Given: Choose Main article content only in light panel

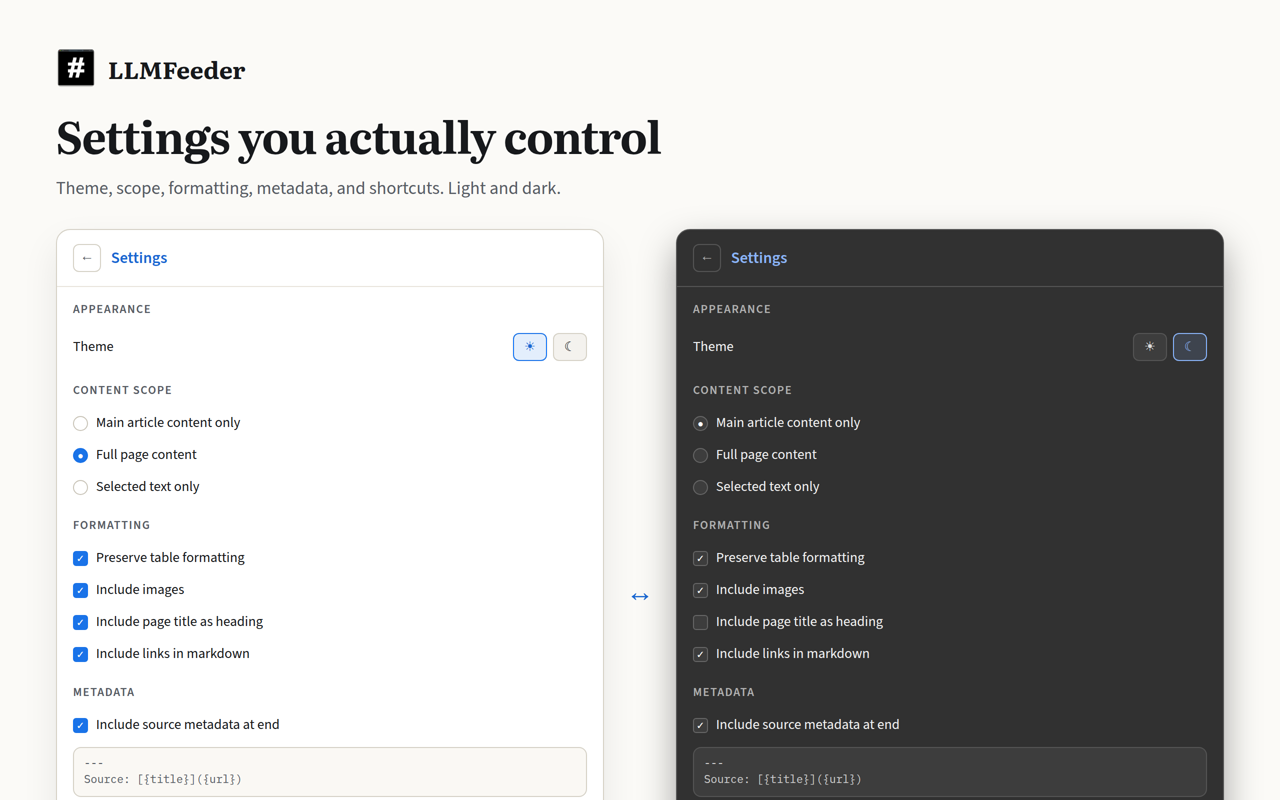Looking at the screenshot, I should [x=80, y=423].
